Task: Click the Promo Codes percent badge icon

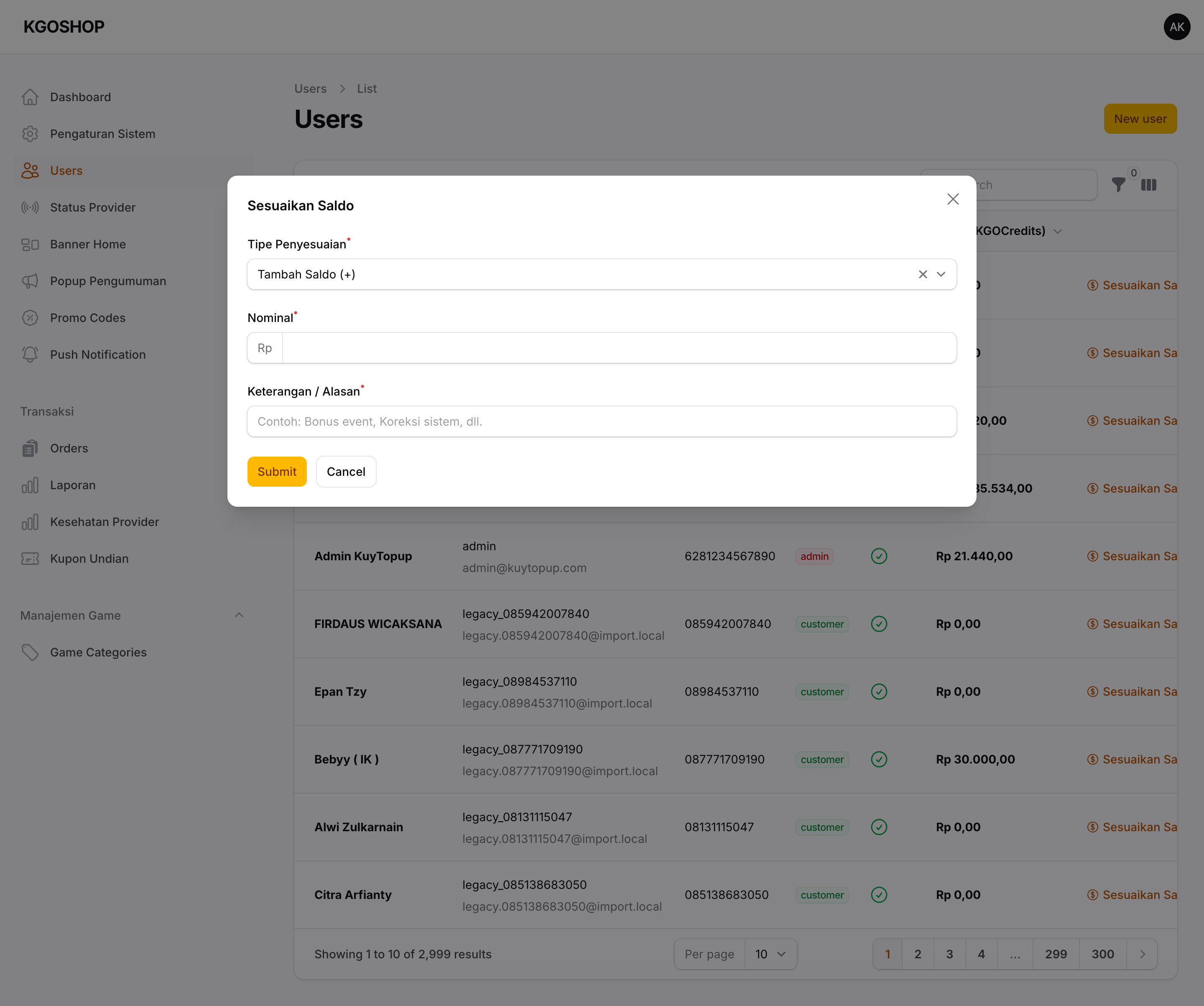Action: [30, 318]
